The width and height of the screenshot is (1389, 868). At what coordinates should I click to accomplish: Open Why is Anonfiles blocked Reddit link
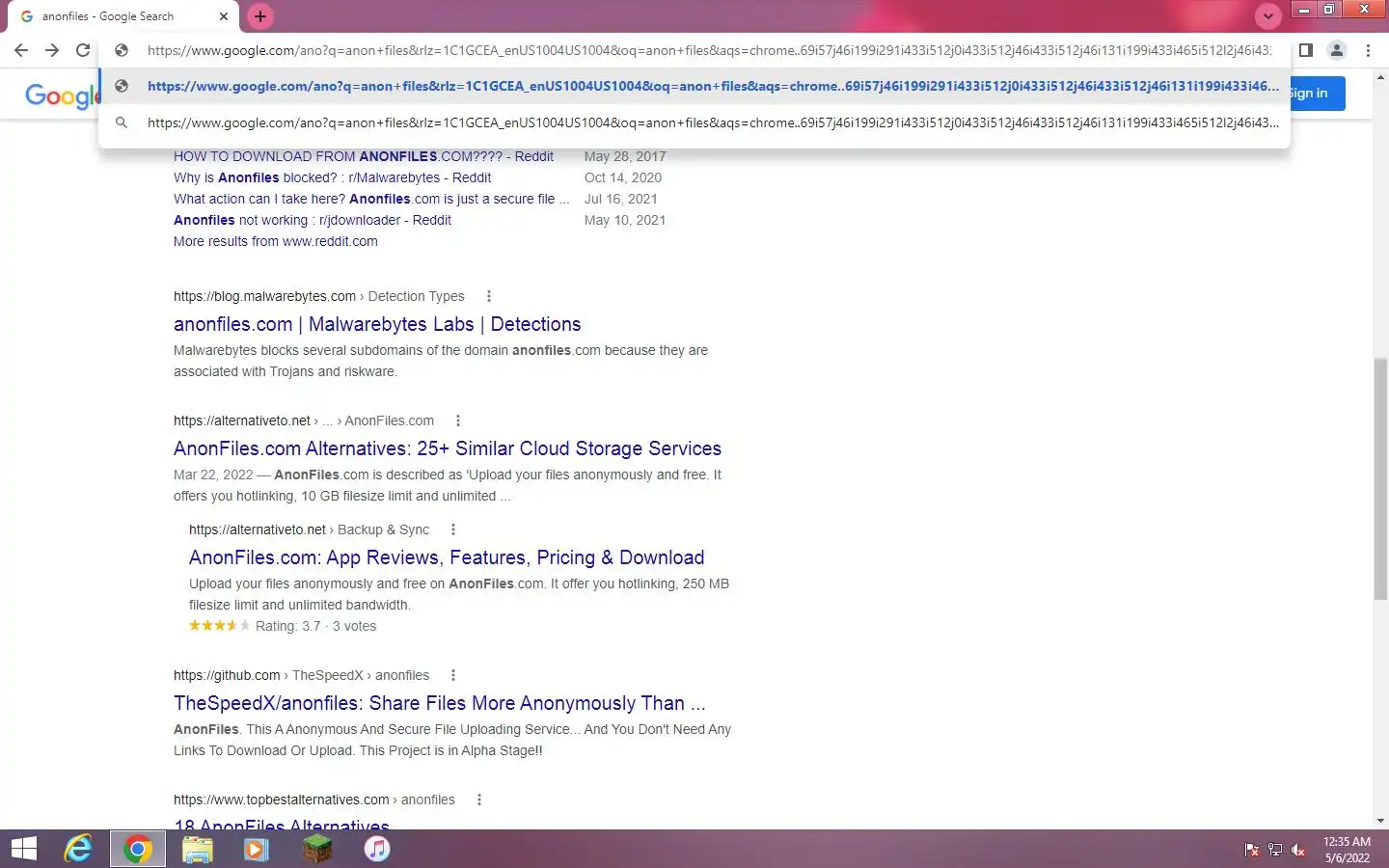(x=332, y=177)
